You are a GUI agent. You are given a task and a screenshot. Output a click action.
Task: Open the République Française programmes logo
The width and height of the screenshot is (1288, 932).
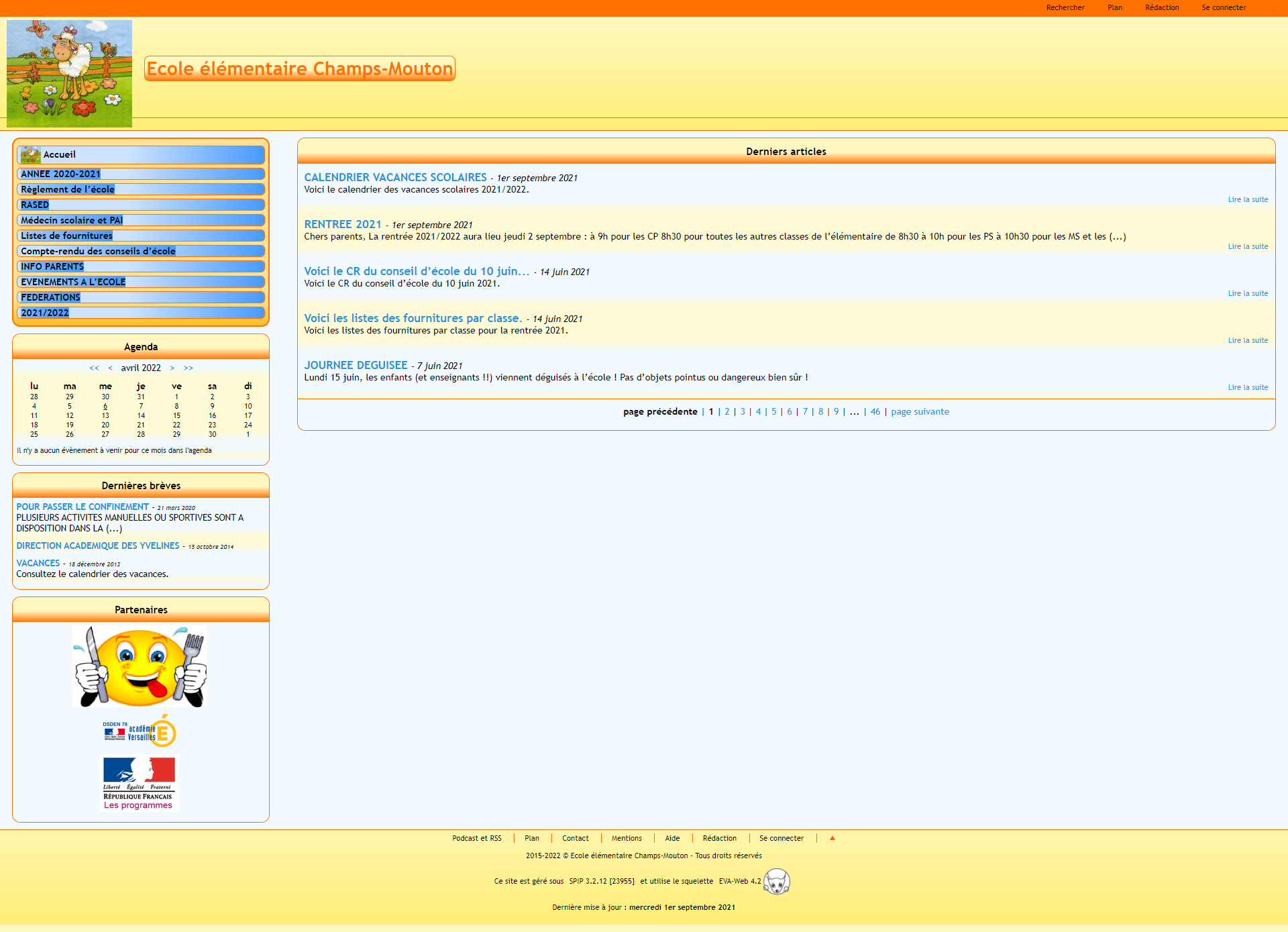[139, 782]
